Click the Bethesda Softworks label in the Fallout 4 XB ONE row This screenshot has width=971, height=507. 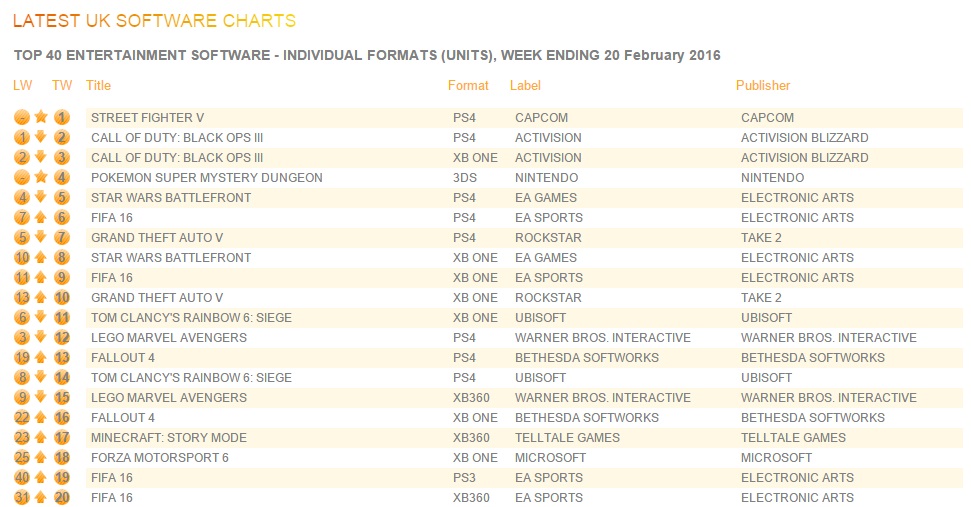coord(587,418)
